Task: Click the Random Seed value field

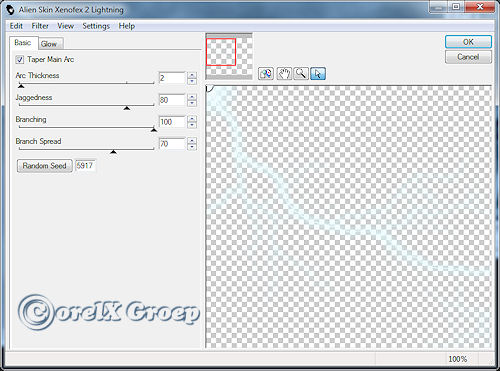Action: (85, 166)
